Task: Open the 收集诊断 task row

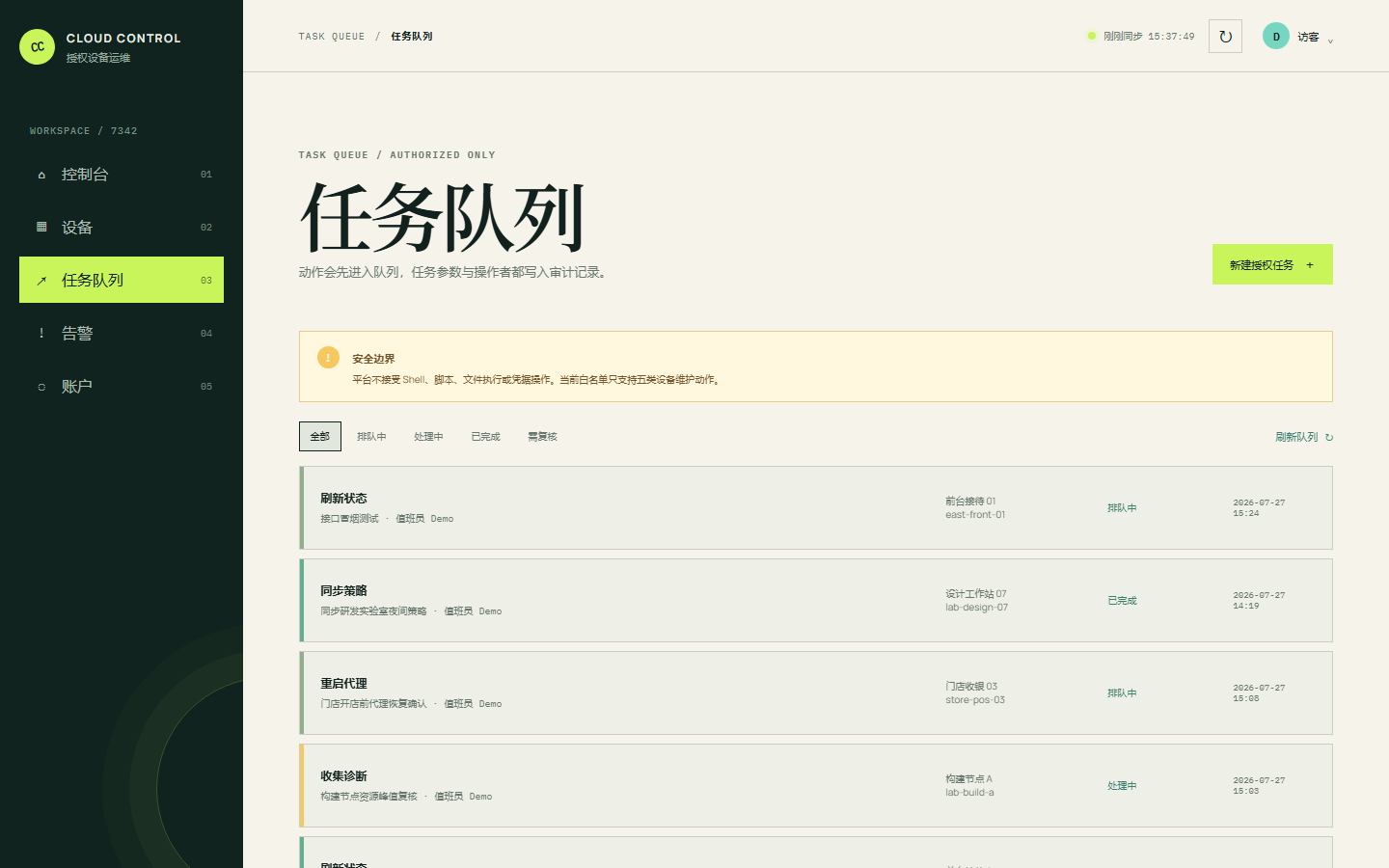Action: [816, 785]
